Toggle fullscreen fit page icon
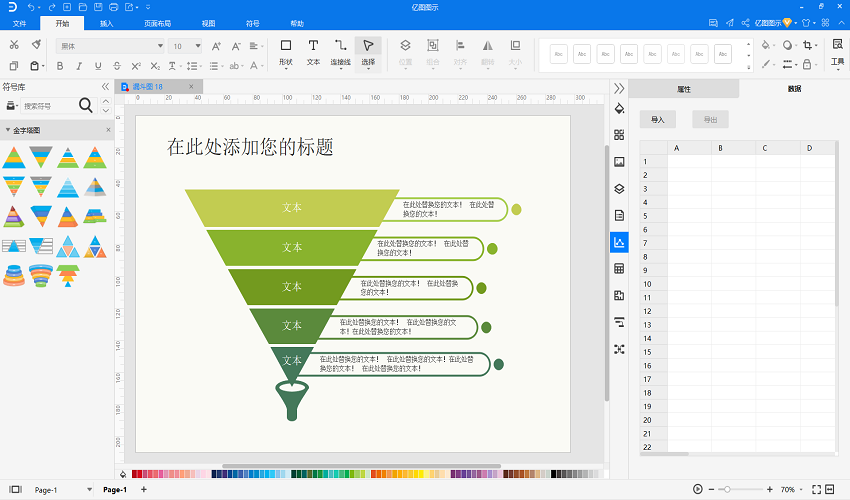Screen dimensions: 850x500 816,490
